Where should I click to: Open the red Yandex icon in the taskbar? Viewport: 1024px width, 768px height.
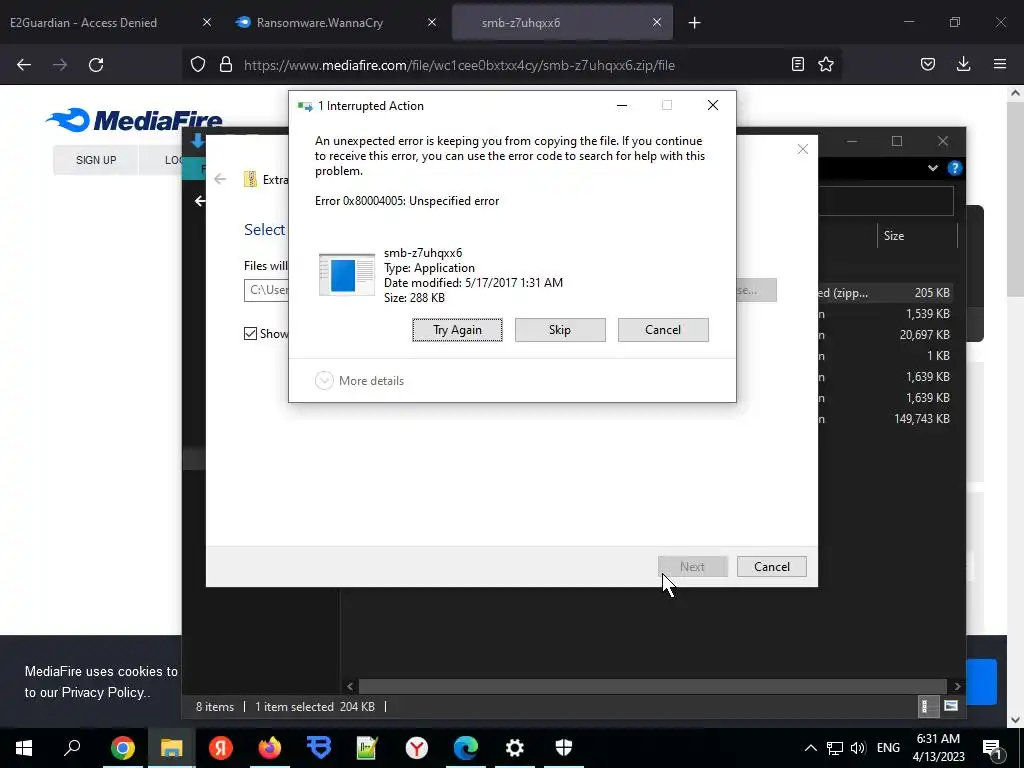point(221,748)
